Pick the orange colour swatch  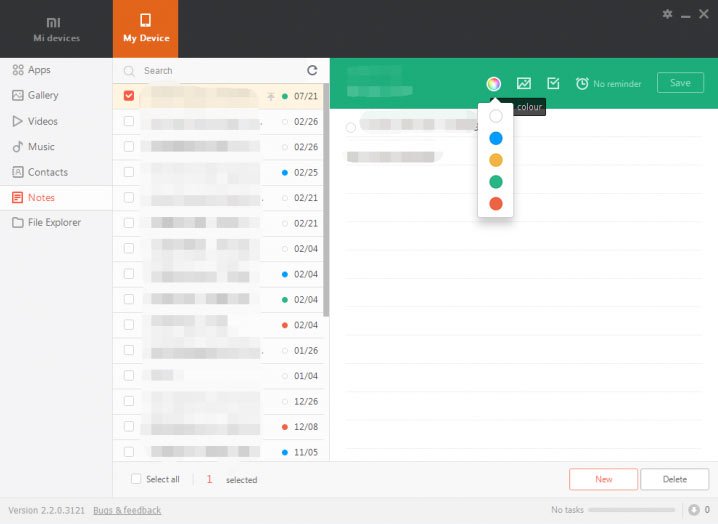[x=495, y=160]
